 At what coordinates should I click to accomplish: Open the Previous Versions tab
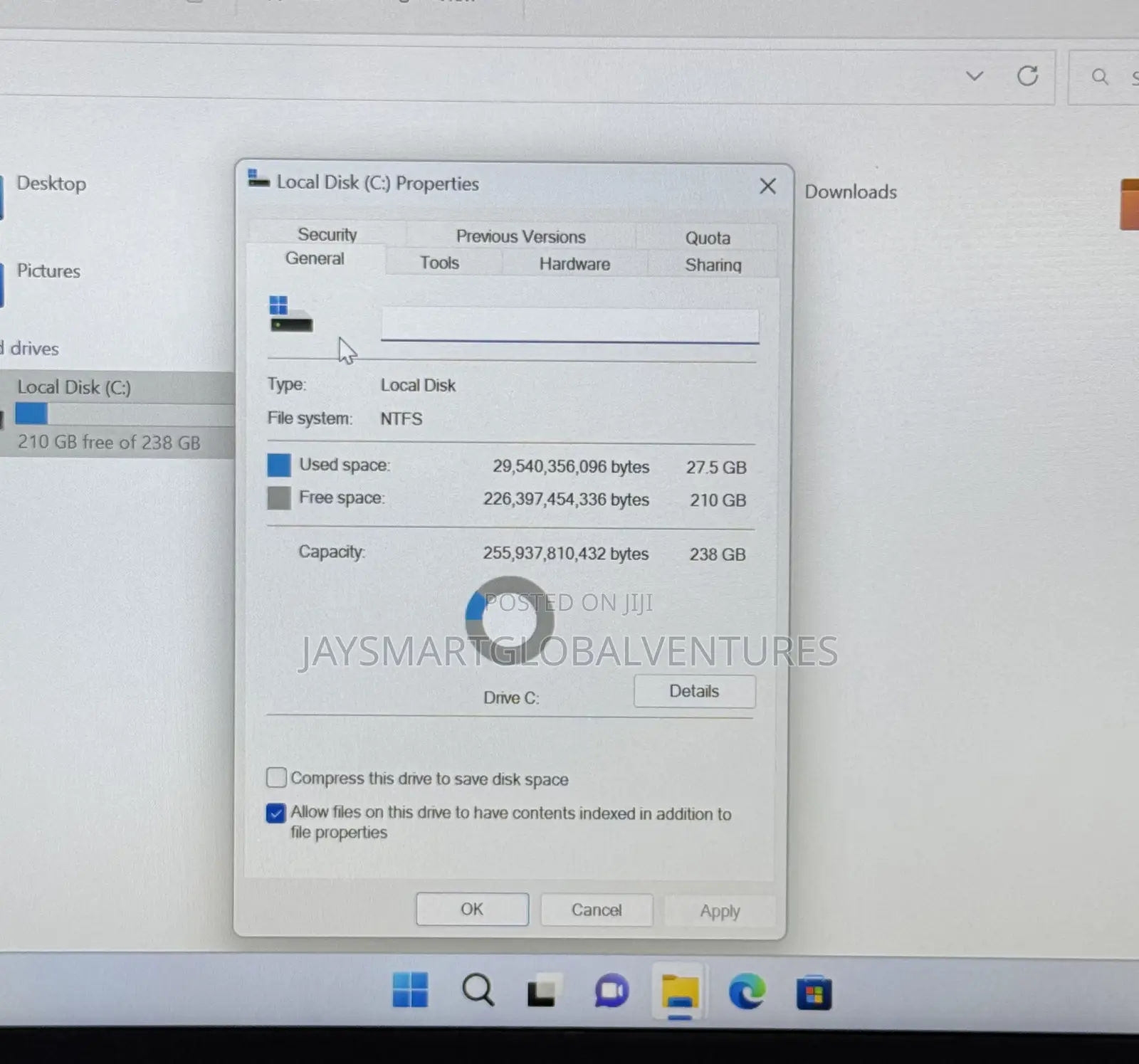coord(520,236)
